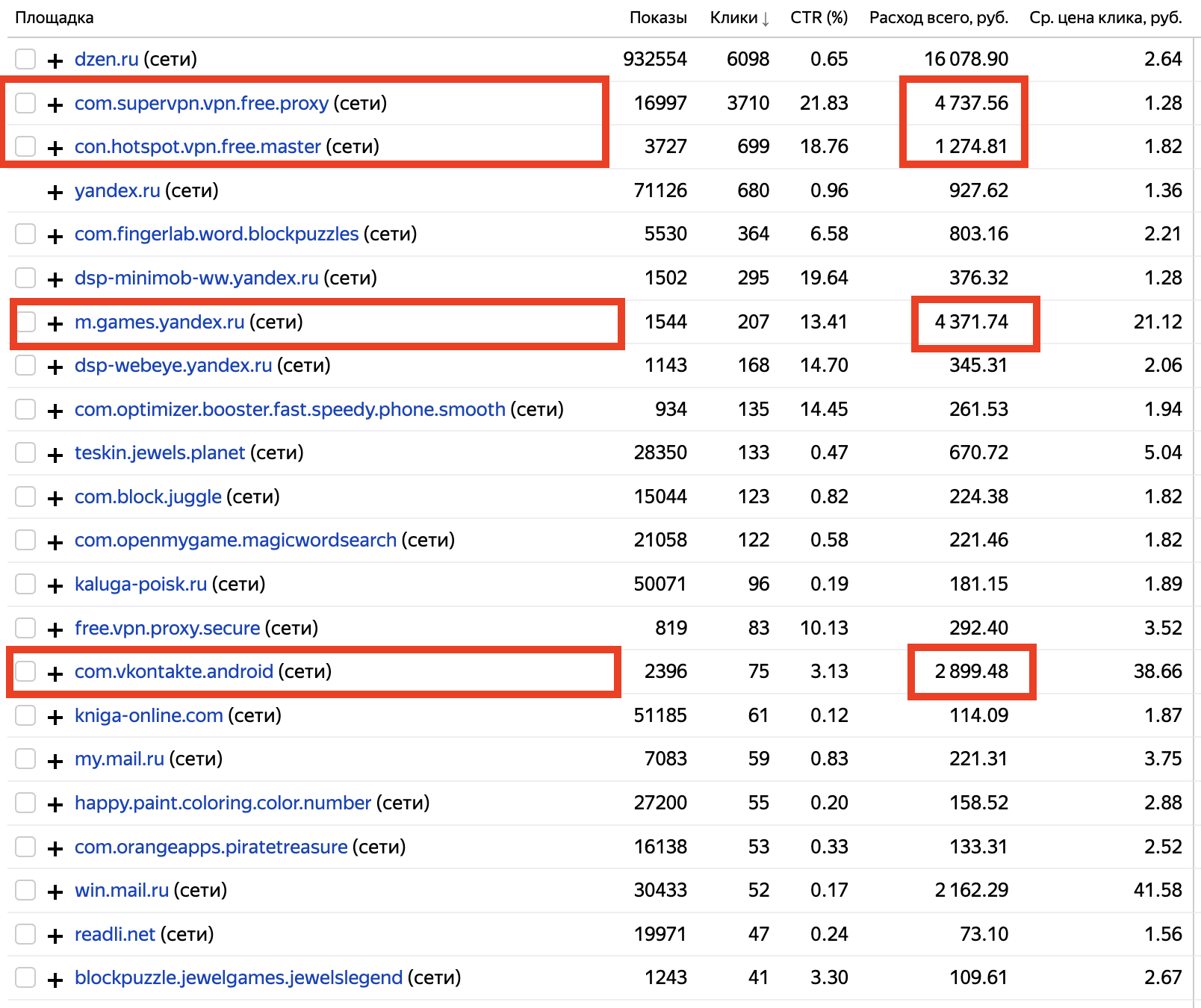This screenshot has width=1201, height=1008.
Task: Expand the kniga-online.com row
Action: (x=55, y=717)
